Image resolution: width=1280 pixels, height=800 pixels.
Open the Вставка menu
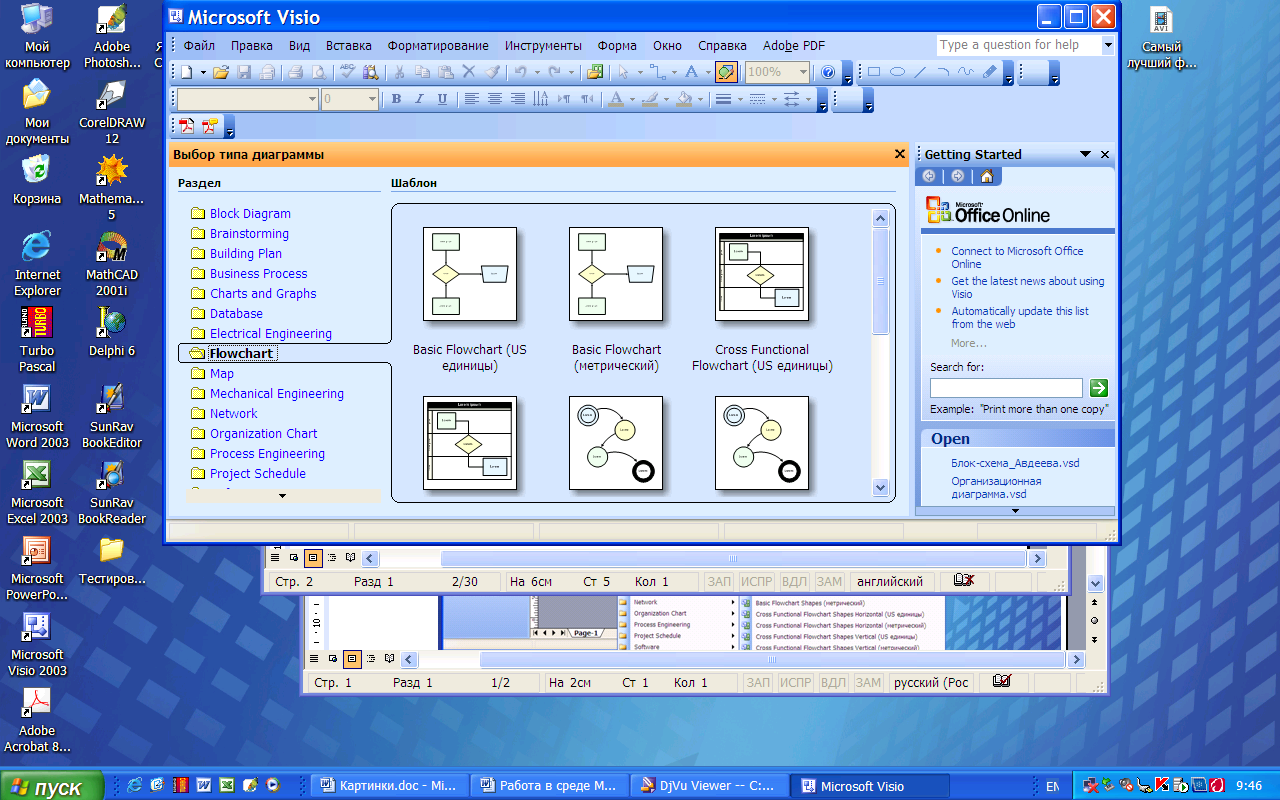click(349, 45)
